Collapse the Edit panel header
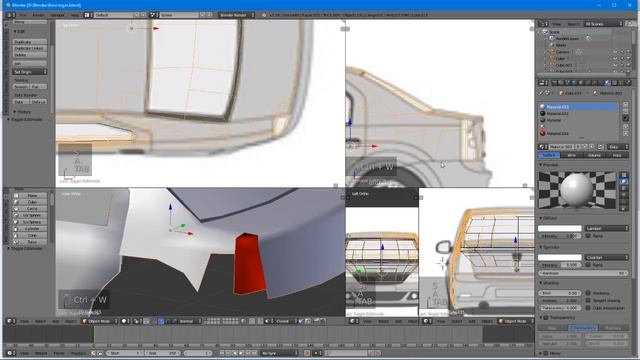Image resolution: width=640 pixels, height=360 pixels. pos(20,31)
